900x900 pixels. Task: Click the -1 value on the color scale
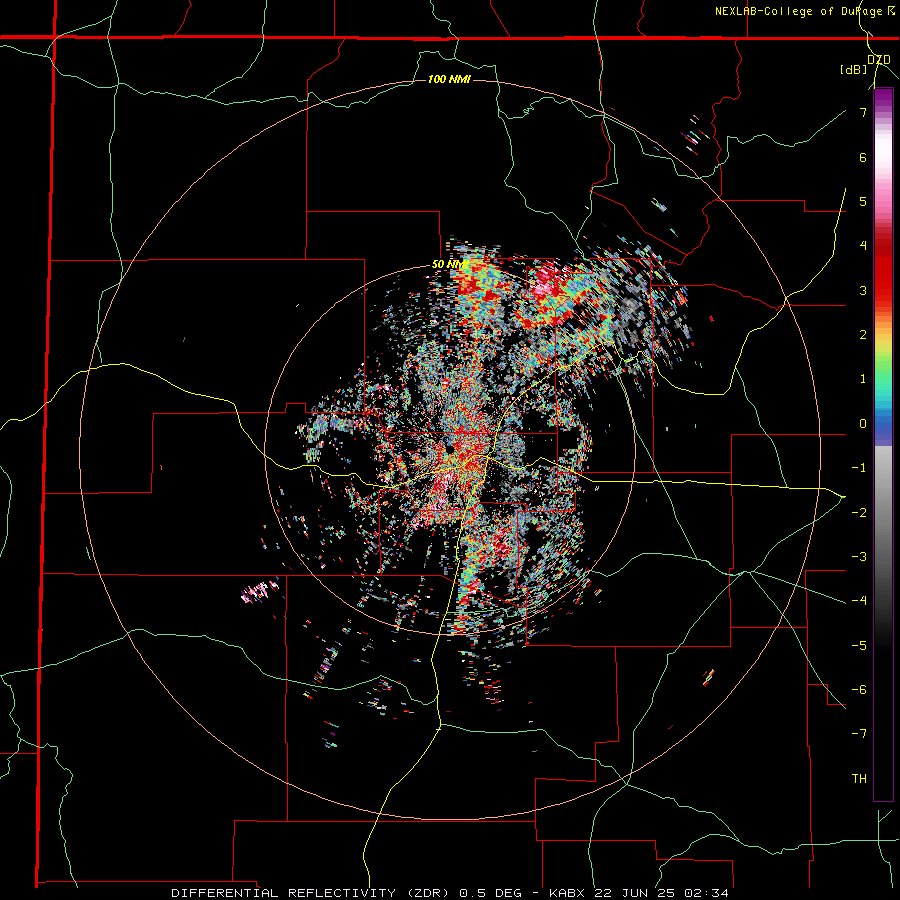click(859, 468)
